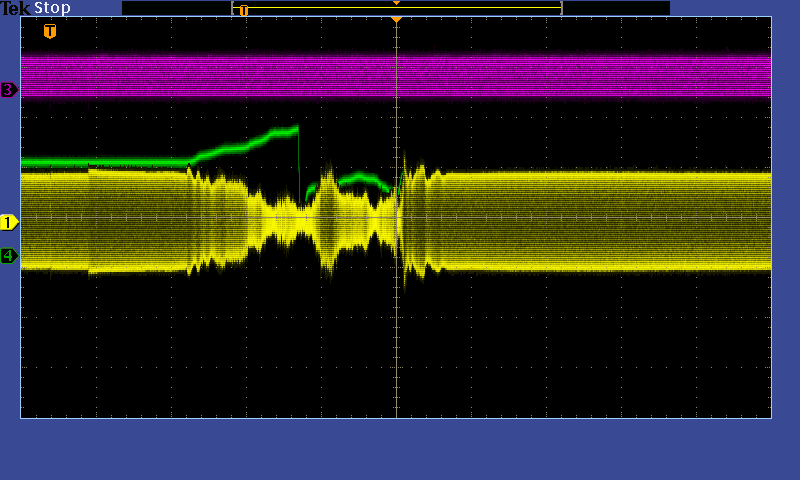Click the Stop acquisition status label
The height and width of the screenshot is (480, 800).
(52, 8)
